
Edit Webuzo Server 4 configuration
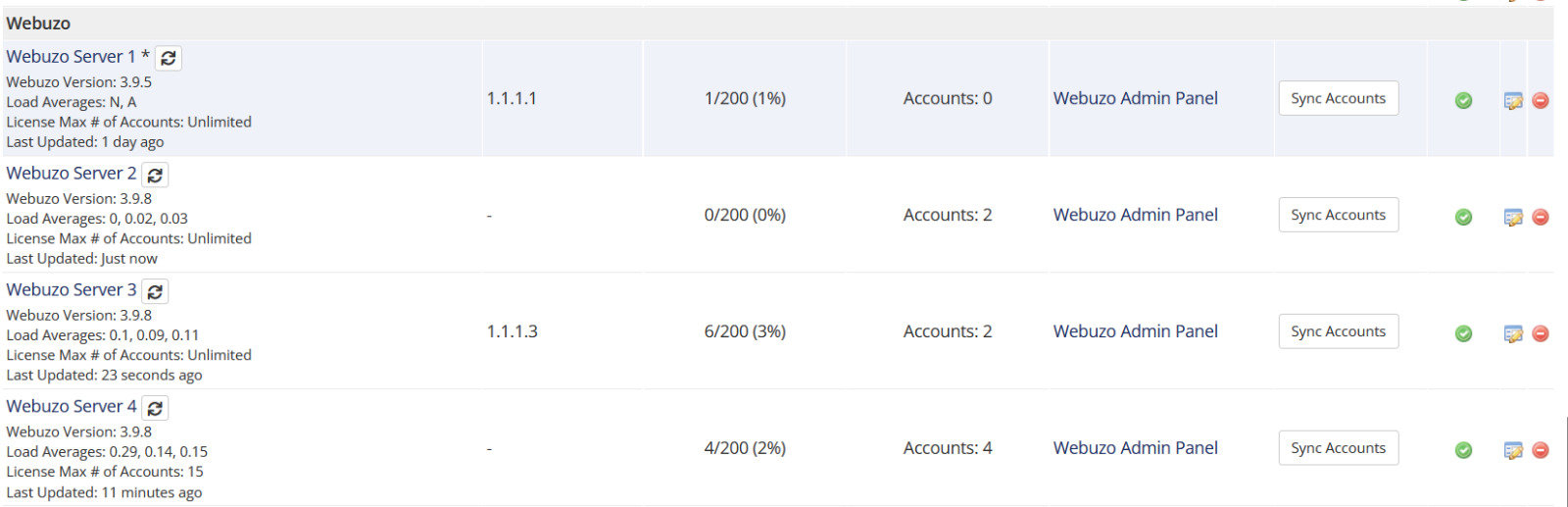pyautogui.click(x=1513, y=450)
